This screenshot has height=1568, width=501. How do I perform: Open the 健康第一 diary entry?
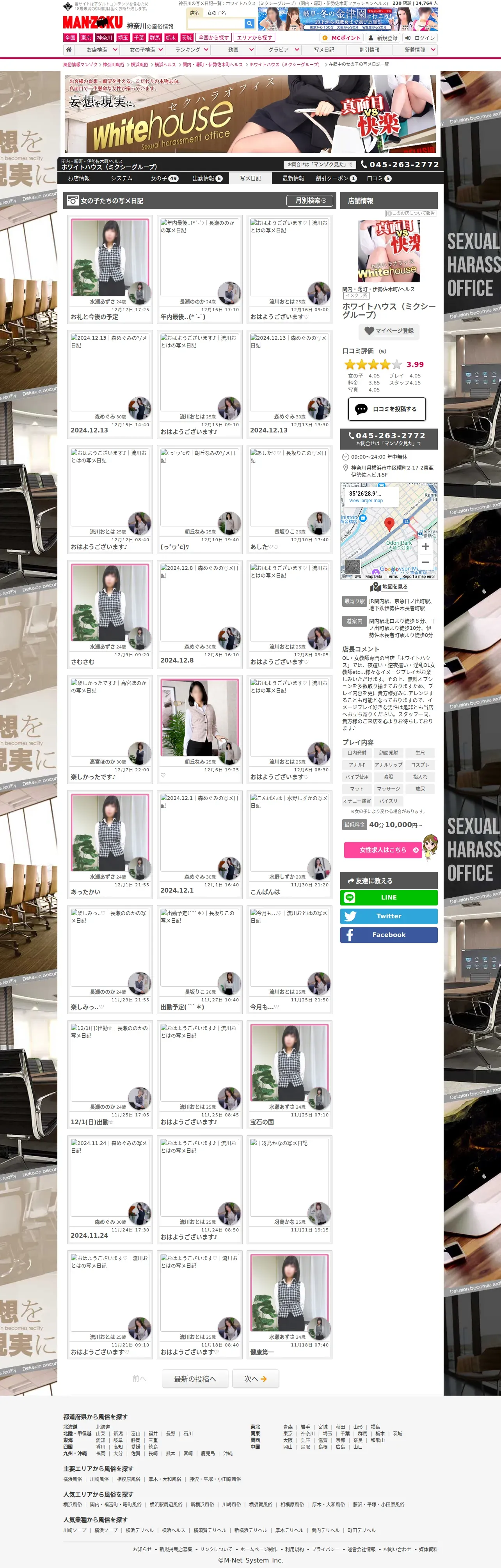point(290,1304)
